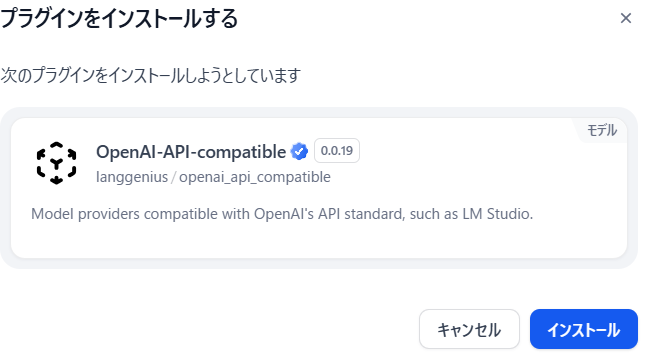
Task: Close the plugin install dialog with X
Action: coord(626,18)
